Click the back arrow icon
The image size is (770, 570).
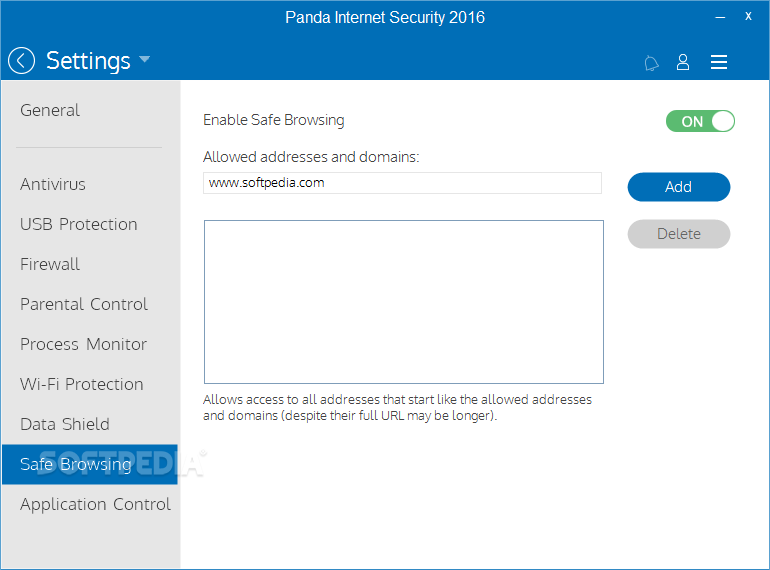pos(22,61)
